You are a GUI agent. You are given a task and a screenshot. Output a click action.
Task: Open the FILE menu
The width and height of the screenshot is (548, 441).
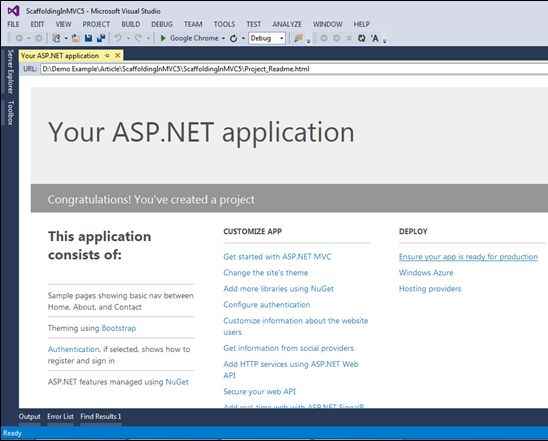(x=13, y=24)
